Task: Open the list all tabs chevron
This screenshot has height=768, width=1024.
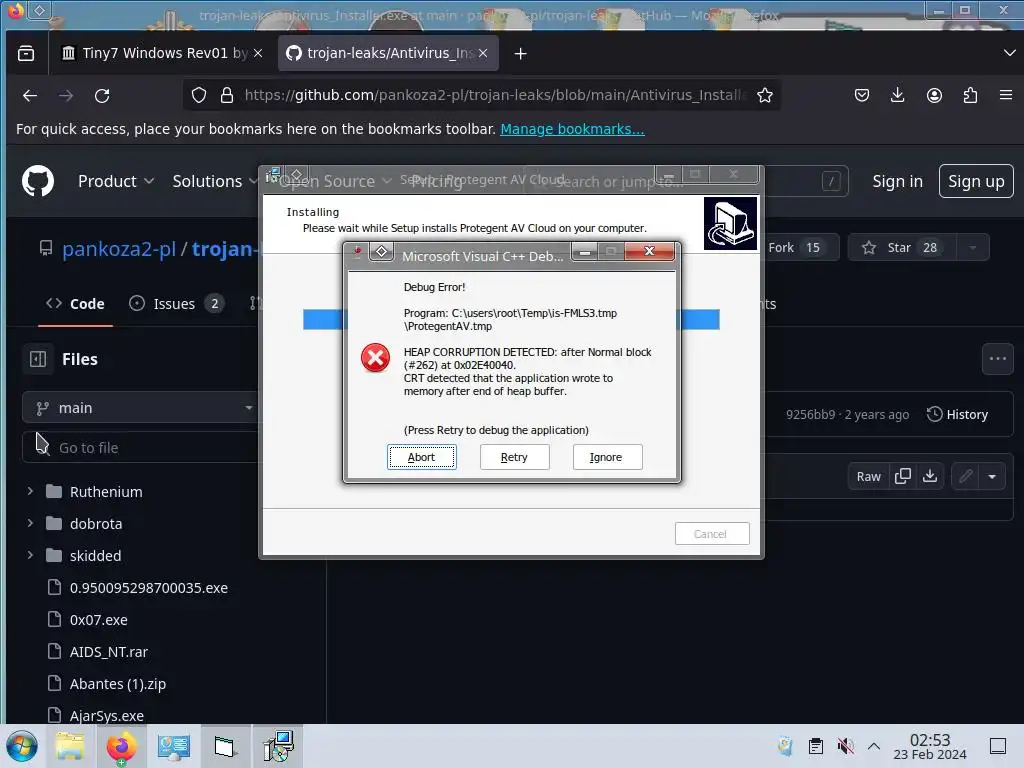Action: pos(1009,53)
